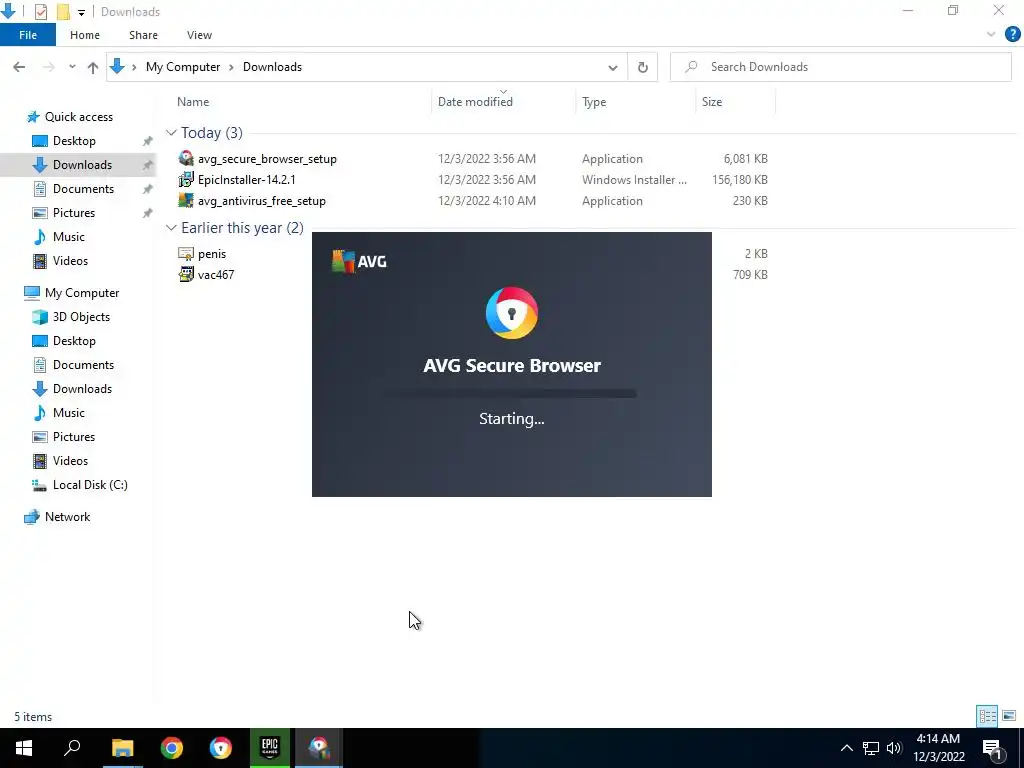Select Pictures under My Computer
Screen dimensions: 1024x768
pos(73,437)
